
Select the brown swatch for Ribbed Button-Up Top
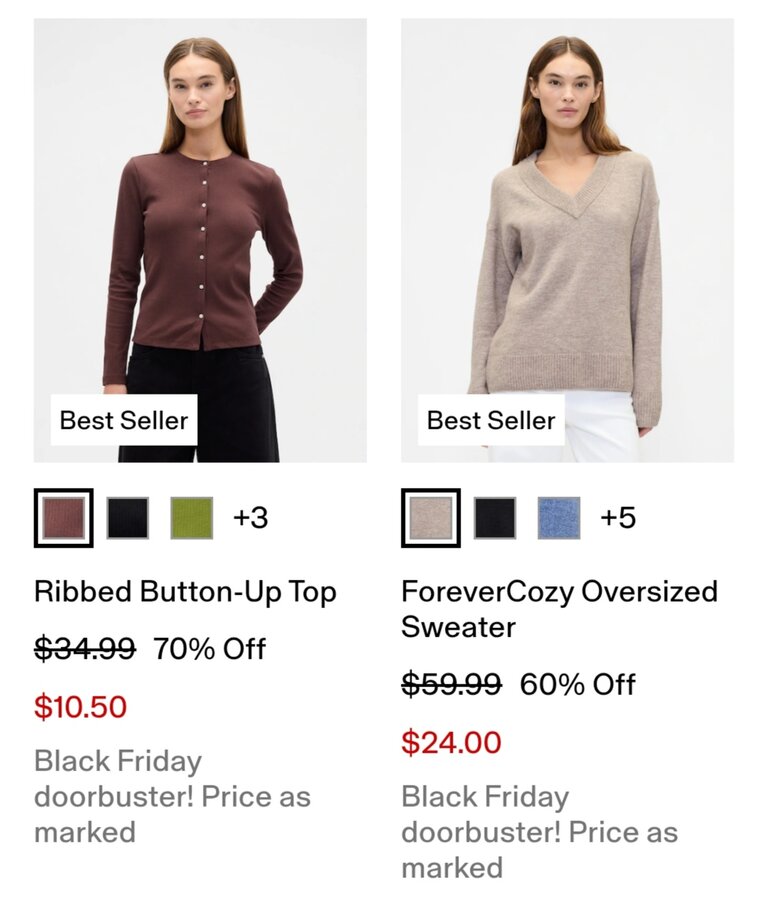coord(63,518)
